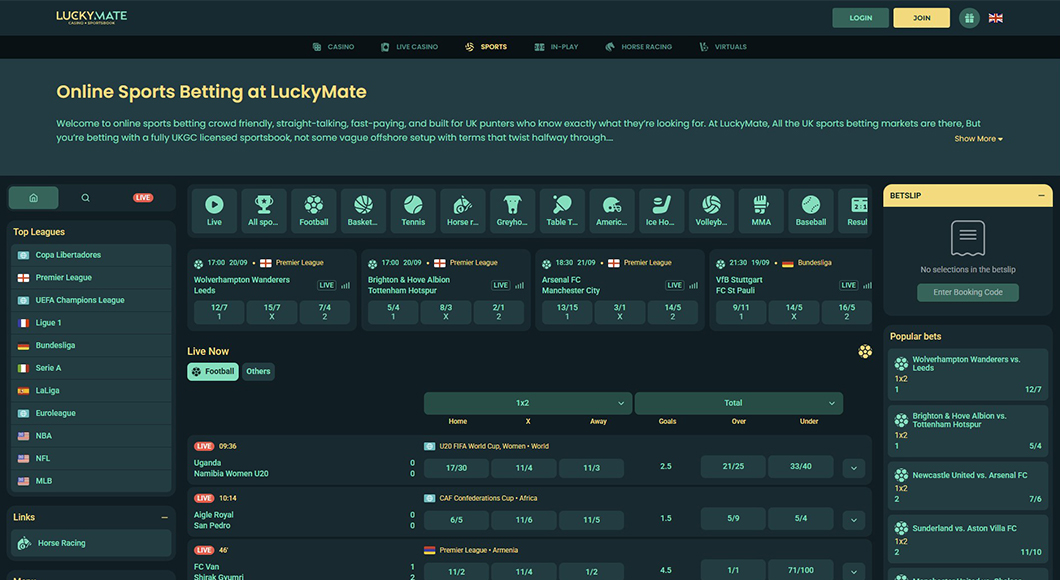Open the Total market dropdown
Image resolution: width=1060 pixels, height=580 pixels.
tap(738, 403)
